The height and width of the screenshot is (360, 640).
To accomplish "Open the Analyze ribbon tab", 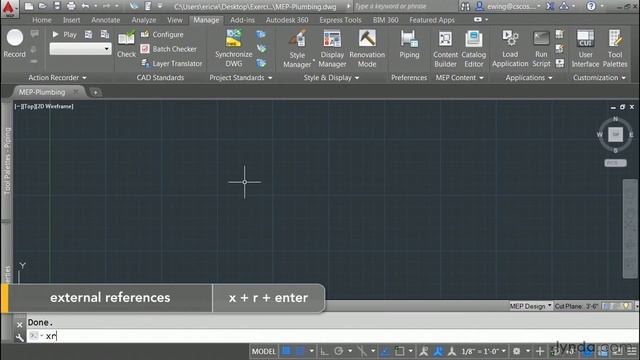I will click(144, 20).
